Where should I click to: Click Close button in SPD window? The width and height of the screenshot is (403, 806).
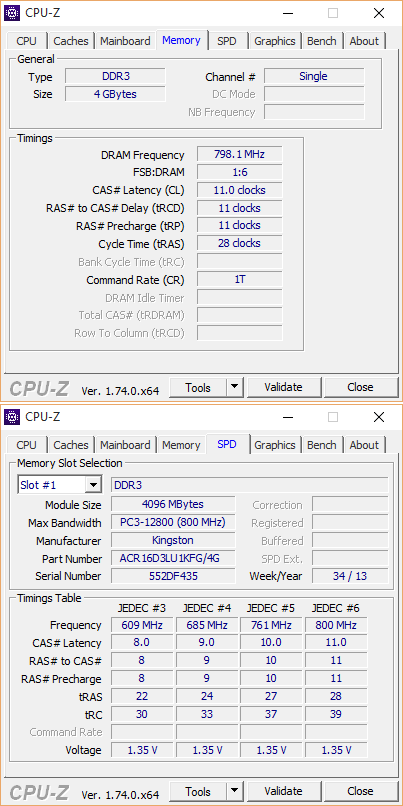point(360,791)
